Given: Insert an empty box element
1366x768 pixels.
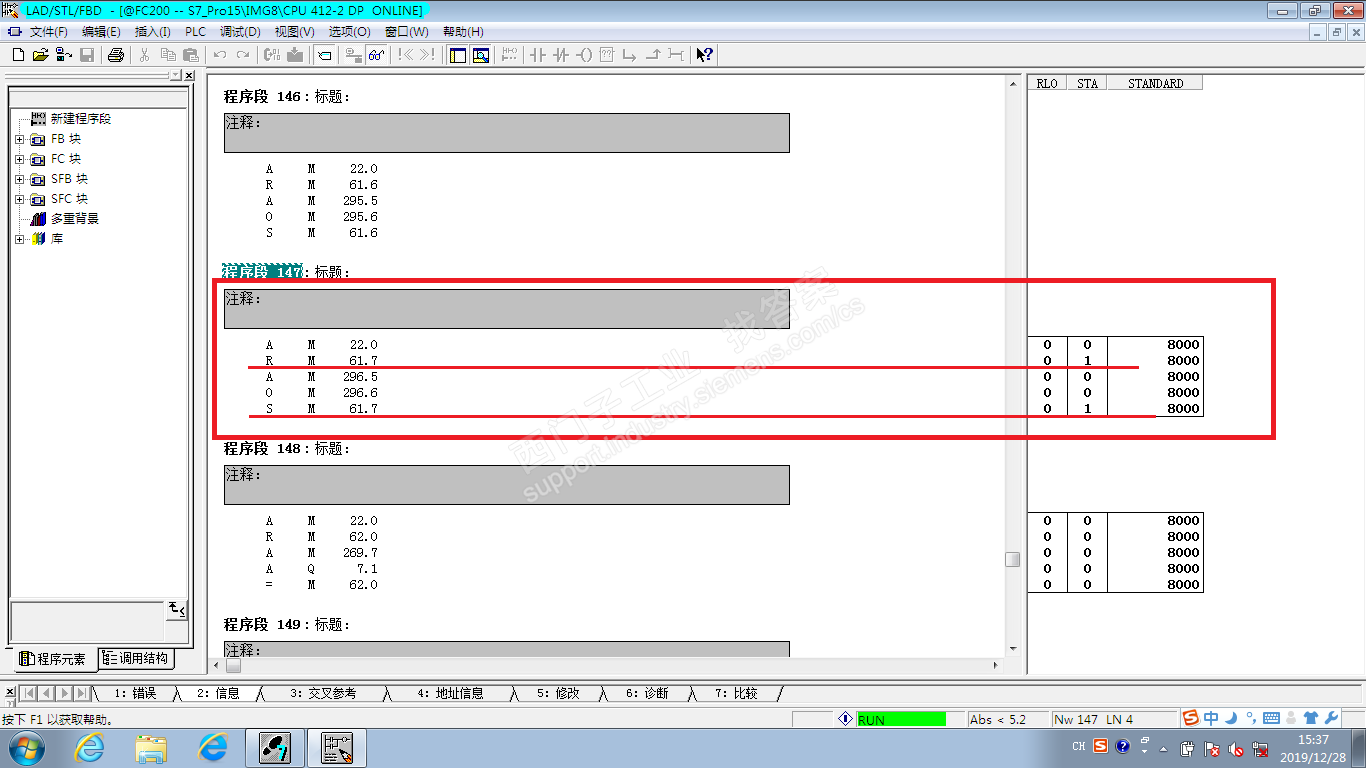Looking at the screenshot, I should [x=607, y=55].
